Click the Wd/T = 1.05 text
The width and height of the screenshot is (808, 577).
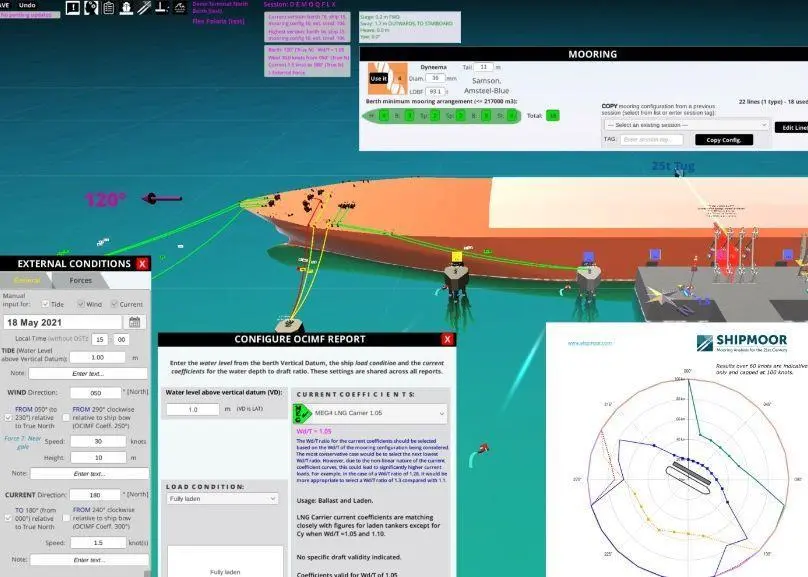tap(314, 431)
